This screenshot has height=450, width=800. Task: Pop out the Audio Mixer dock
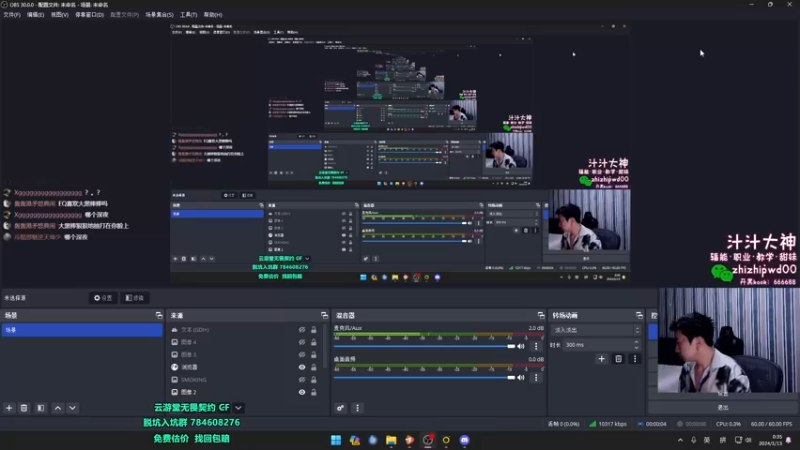tap(541, 315)
